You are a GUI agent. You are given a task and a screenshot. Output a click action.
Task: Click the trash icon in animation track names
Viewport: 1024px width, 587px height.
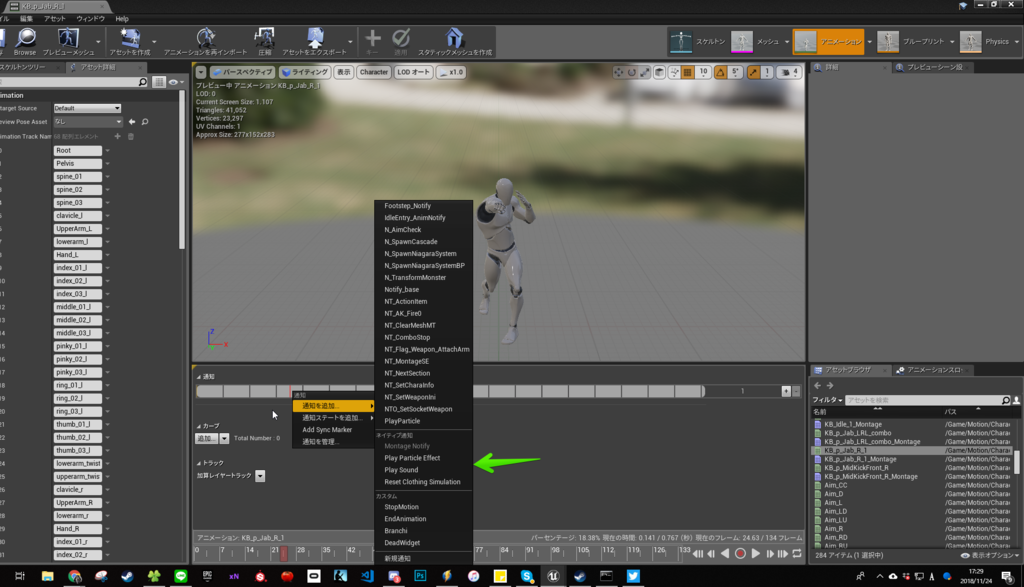pos(131,136)
